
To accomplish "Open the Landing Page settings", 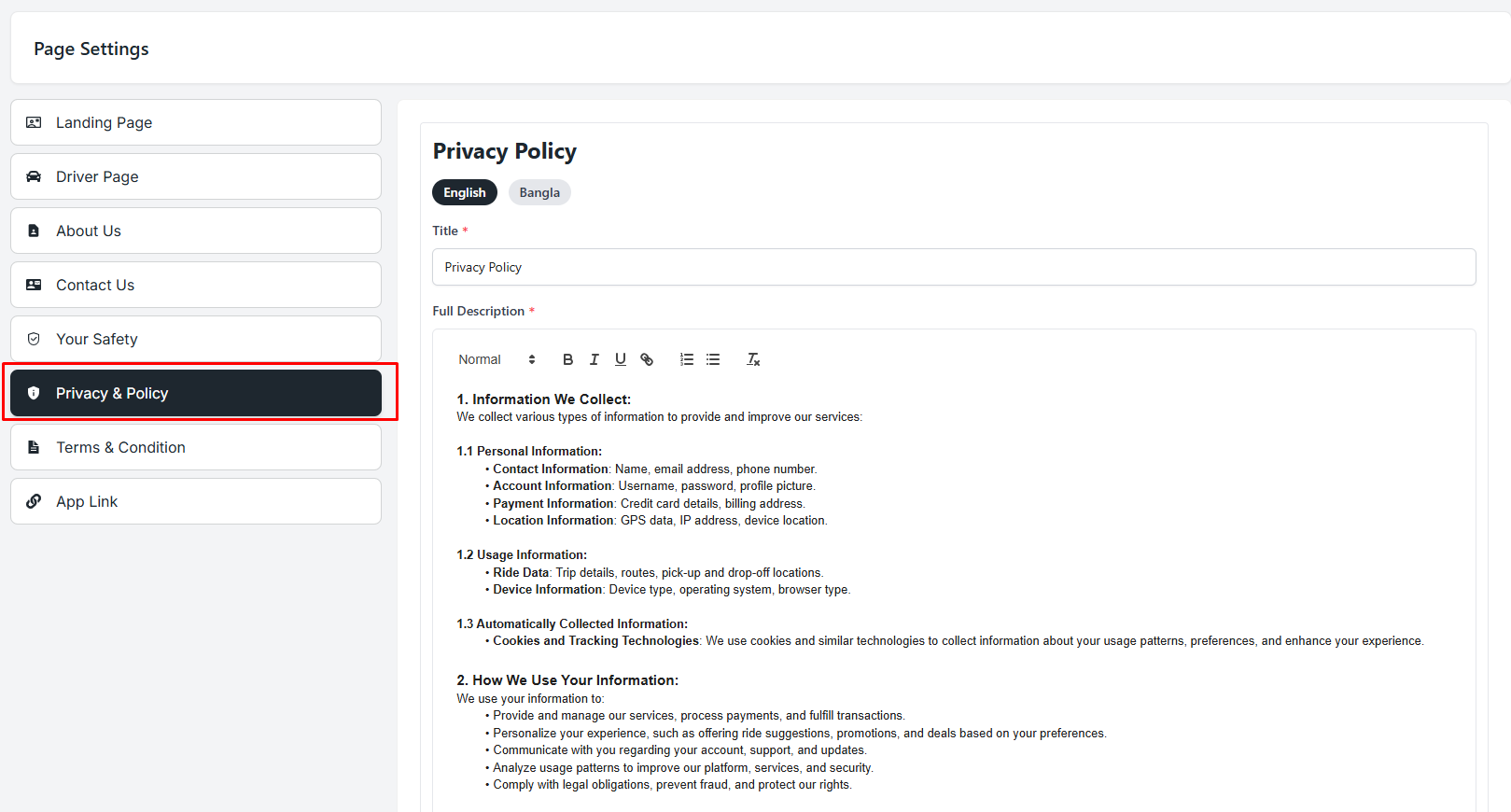I will 196,122.
